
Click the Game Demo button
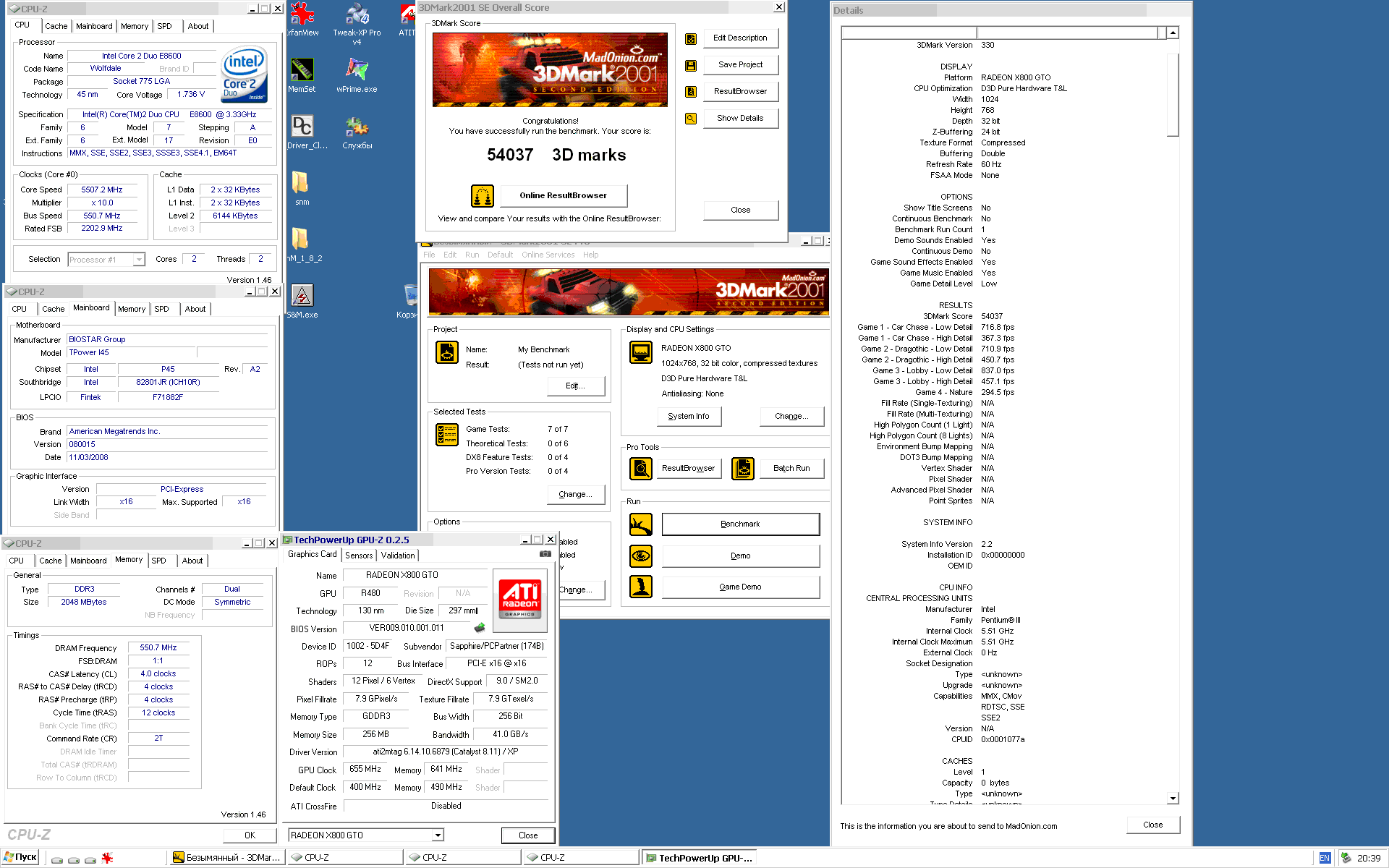[x=740, y=587]
